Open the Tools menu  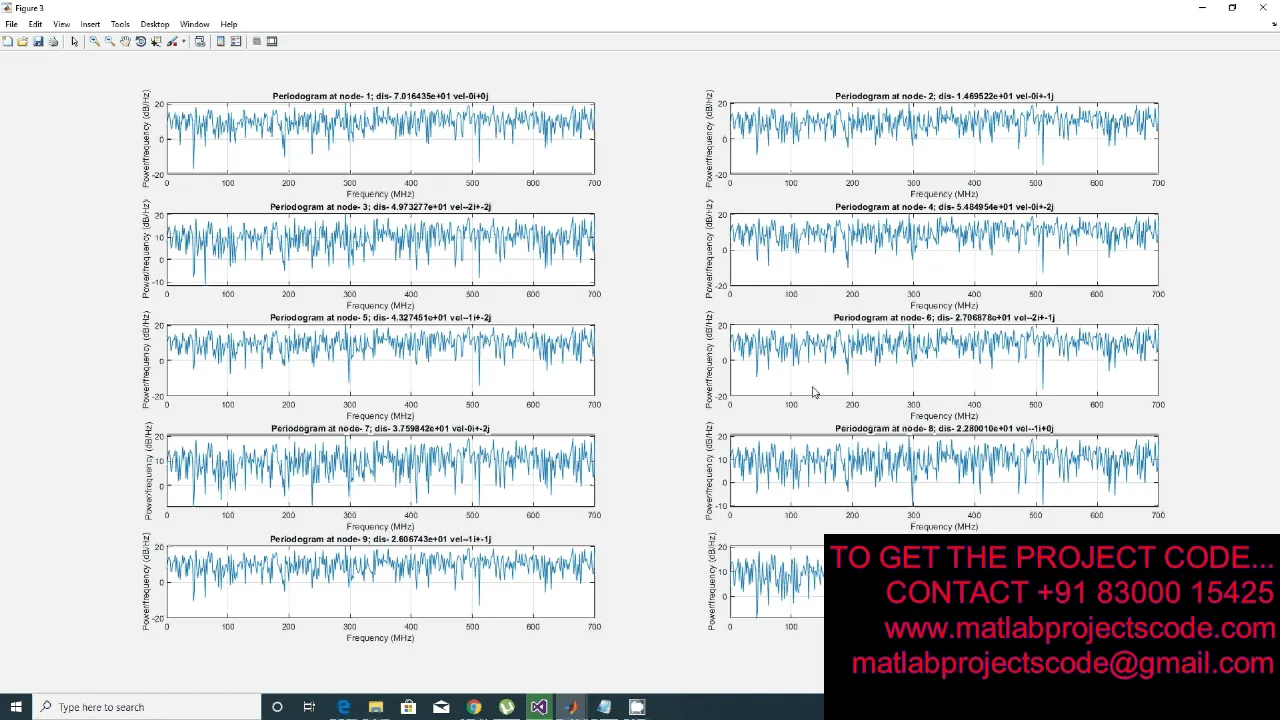point(120,24)
